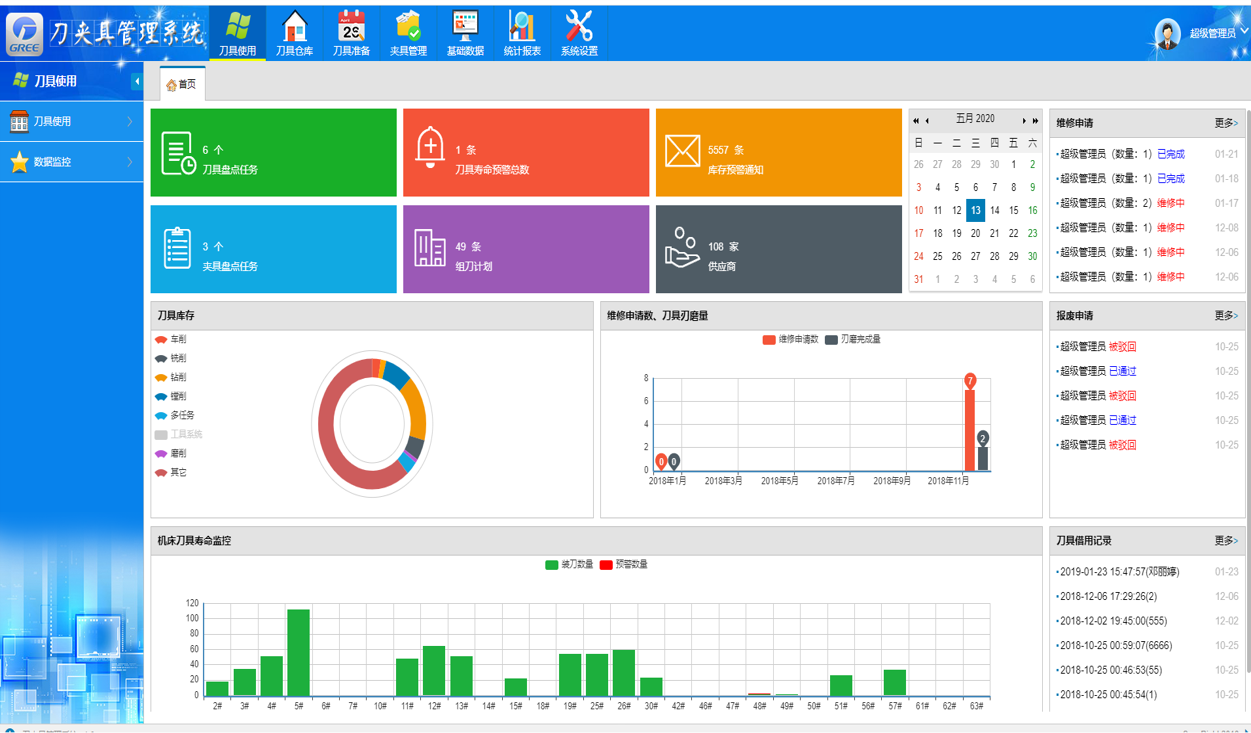Open the 刀具仓库 module in top toolbar
The width and height of the screenshot is (1251, 733).
click(x=294, y=33)
